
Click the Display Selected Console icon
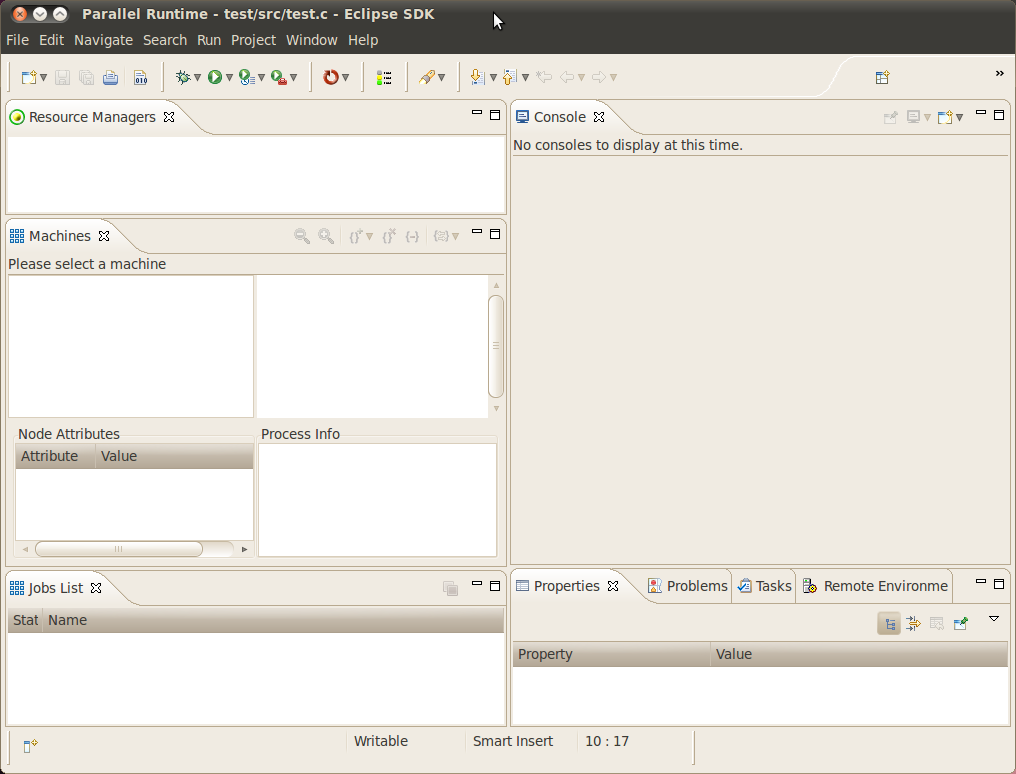coord(914,117)
